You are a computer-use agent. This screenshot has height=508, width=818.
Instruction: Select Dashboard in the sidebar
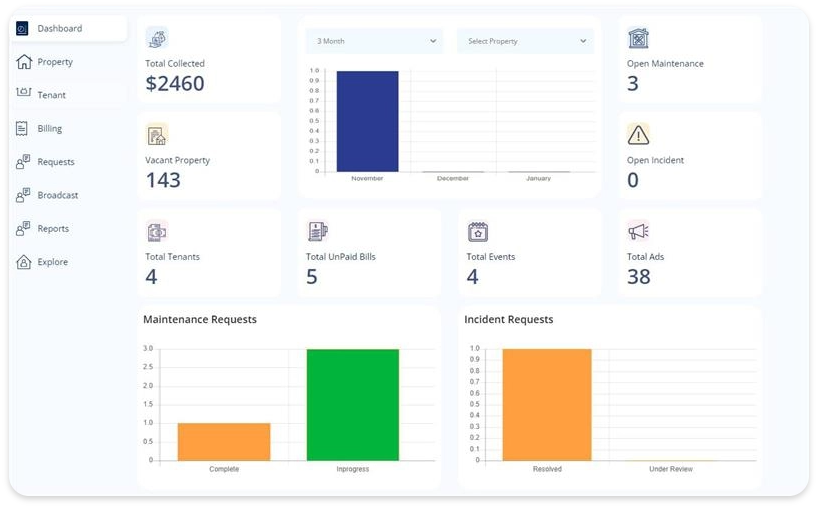60,29
